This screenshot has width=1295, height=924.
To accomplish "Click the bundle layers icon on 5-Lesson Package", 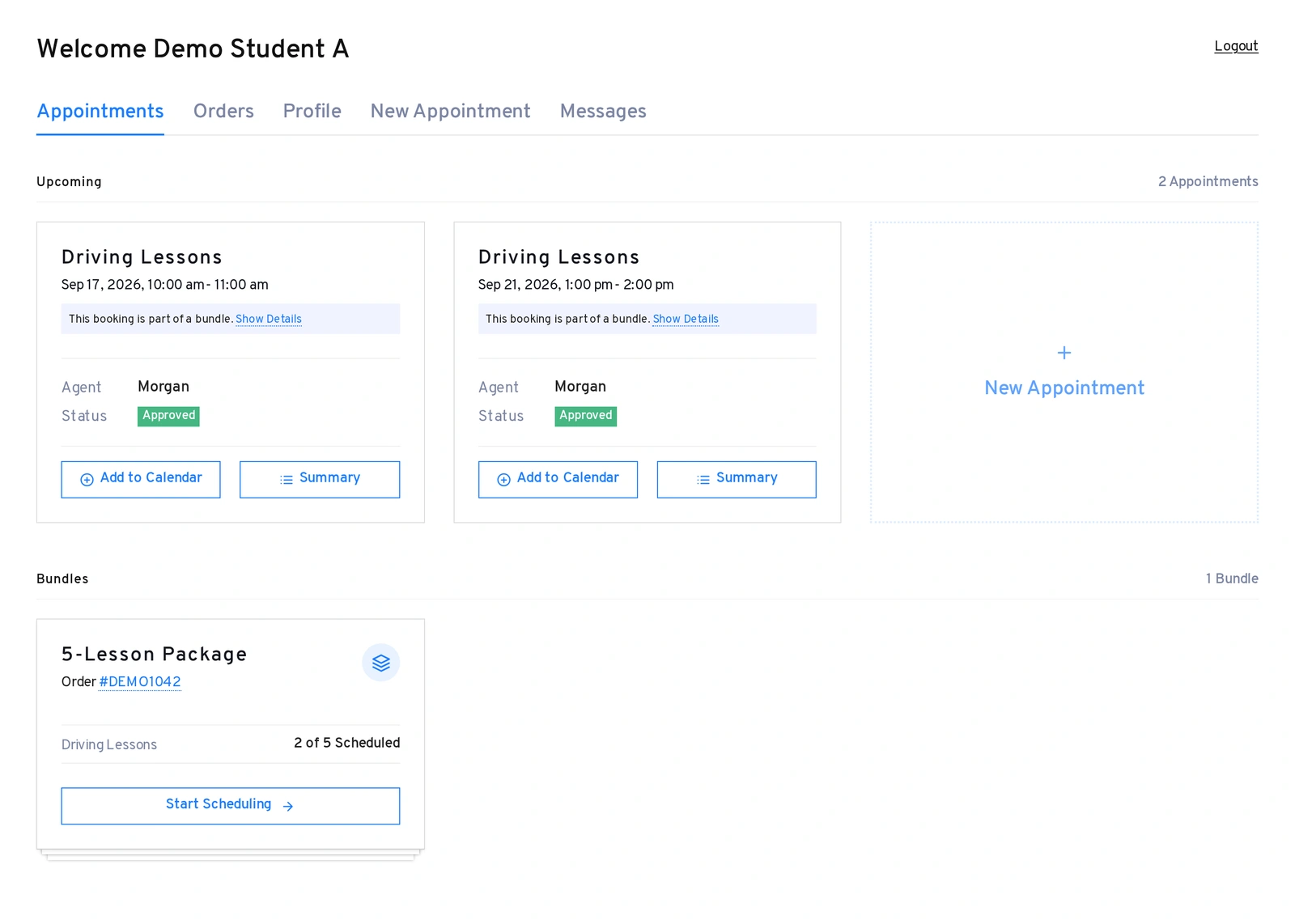I will click(380, 663).
